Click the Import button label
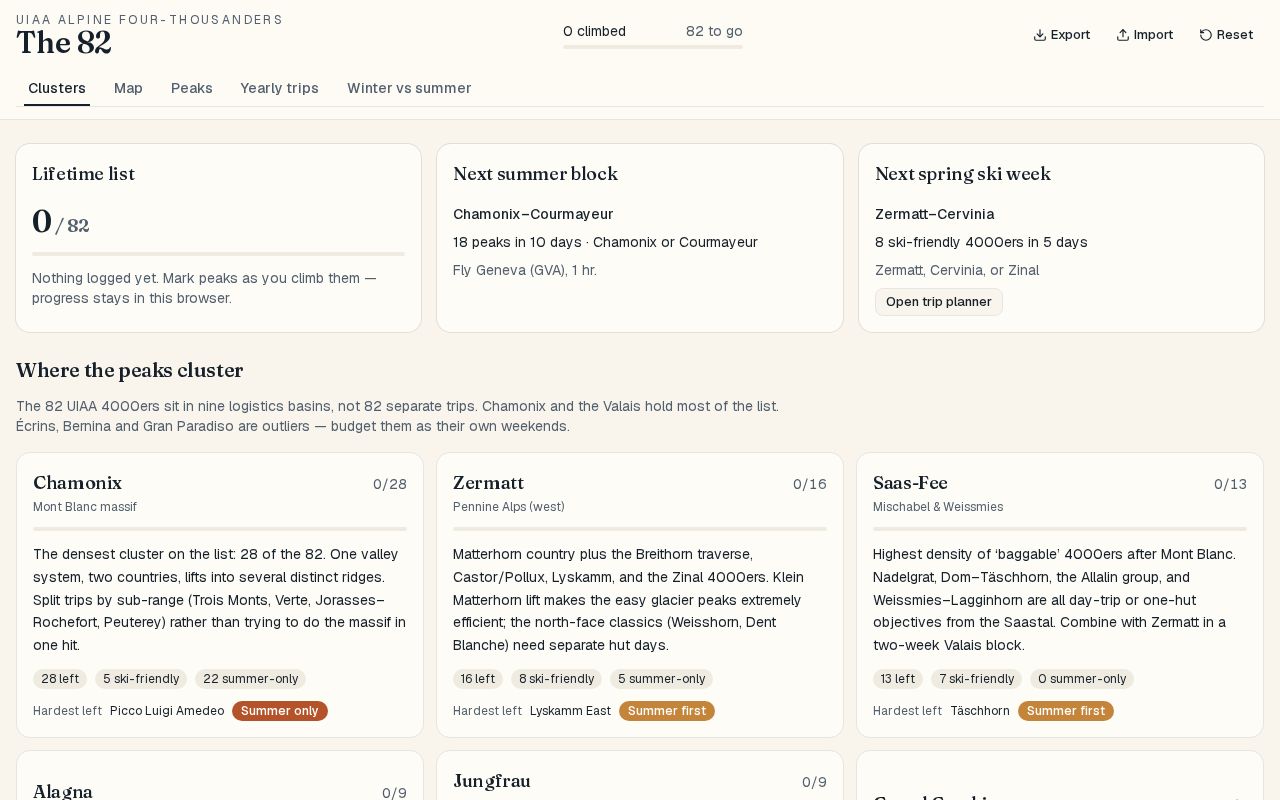 [1153, 35]
